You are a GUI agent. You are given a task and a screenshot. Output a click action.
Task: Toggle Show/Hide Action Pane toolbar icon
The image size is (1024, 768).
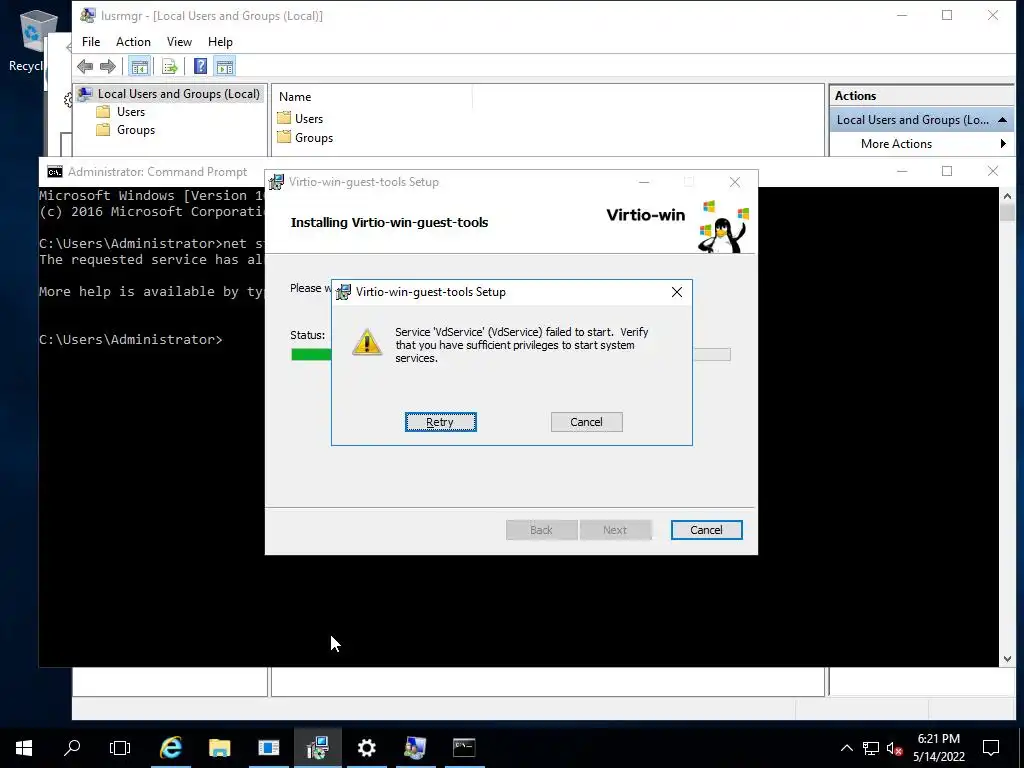click(225, 66)
